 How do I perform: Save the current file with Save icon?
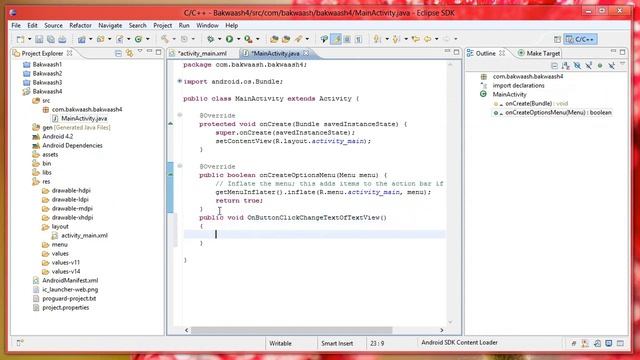tap(39, 39)
